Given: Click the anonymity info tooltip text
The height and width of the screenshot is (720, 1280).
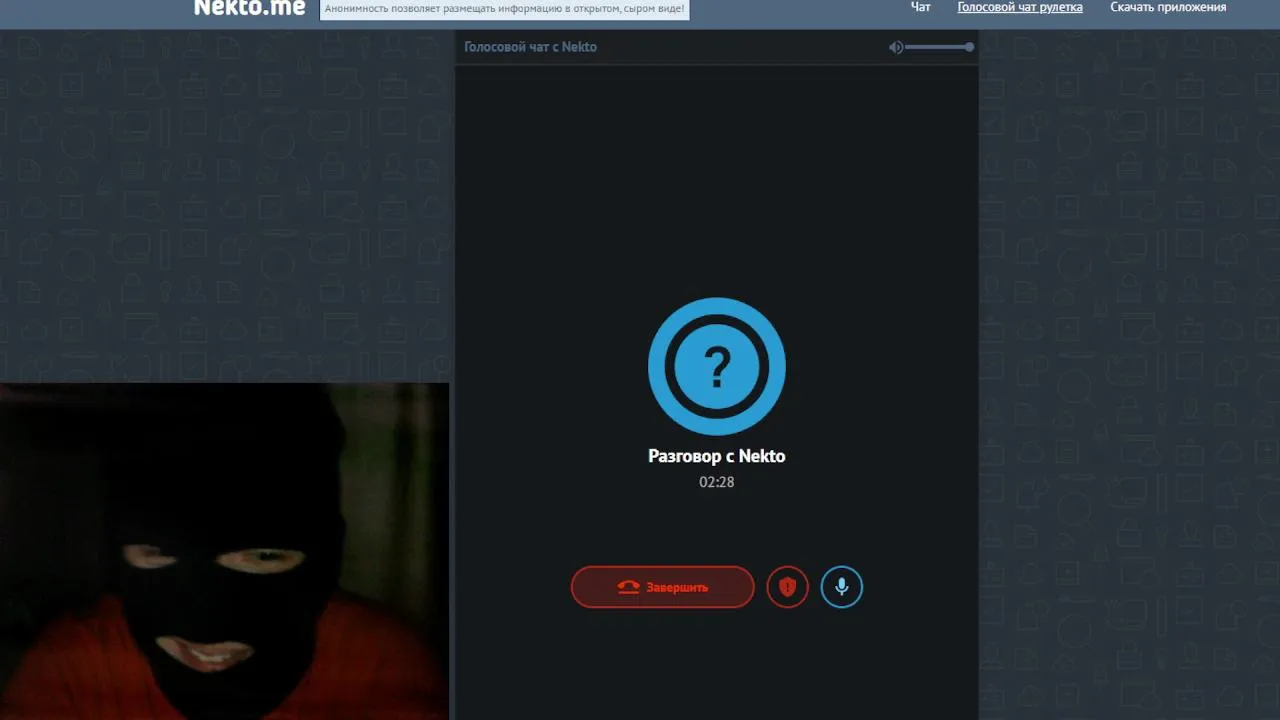Looking at the screenshot, I should click(x=505, y=9).
